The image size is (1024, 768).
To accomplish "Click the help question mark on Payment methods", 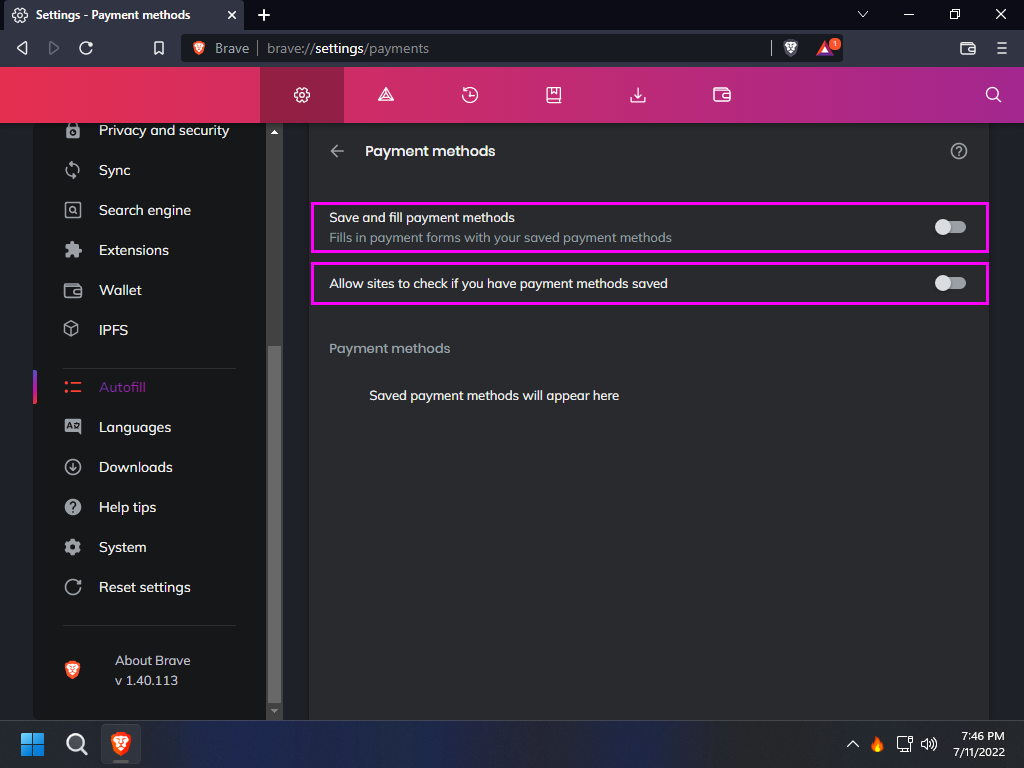I will (x=959, y=151).
